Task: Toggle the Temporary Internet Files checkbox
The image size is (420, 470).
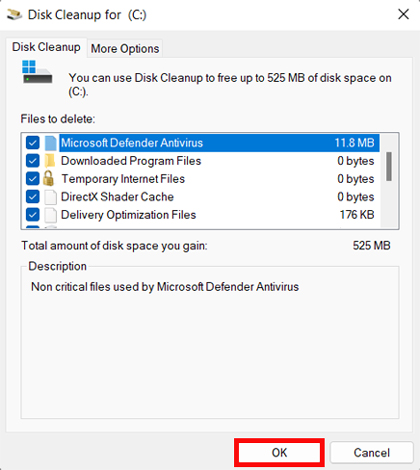Action: coord(33,179)
